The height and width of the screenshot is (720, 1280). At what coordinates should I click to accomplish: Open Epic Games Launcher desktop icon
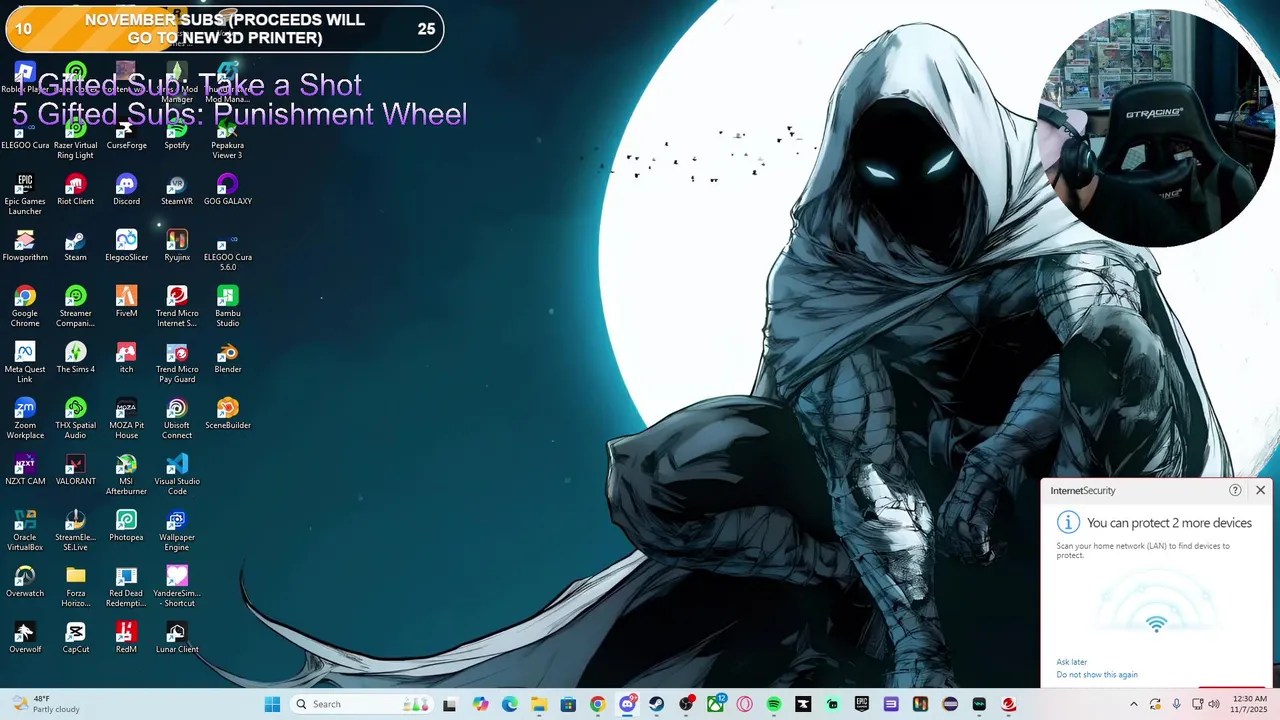pyautogui.click(x=25, y=195)
